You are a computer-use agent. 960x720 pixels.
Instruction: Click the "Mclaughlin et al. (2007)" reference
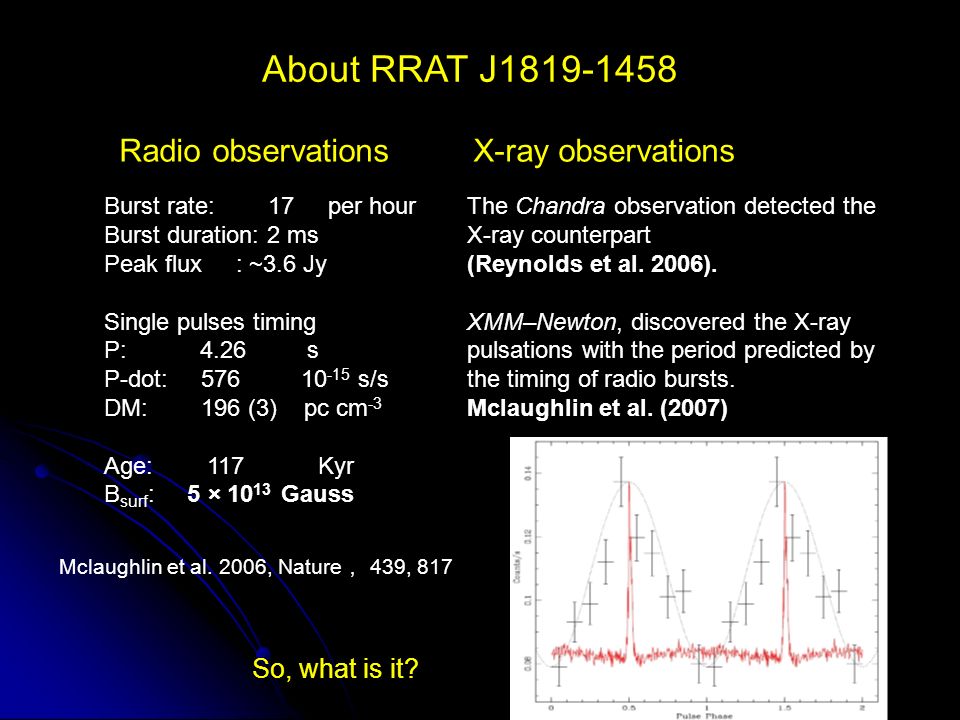[598, 408]
